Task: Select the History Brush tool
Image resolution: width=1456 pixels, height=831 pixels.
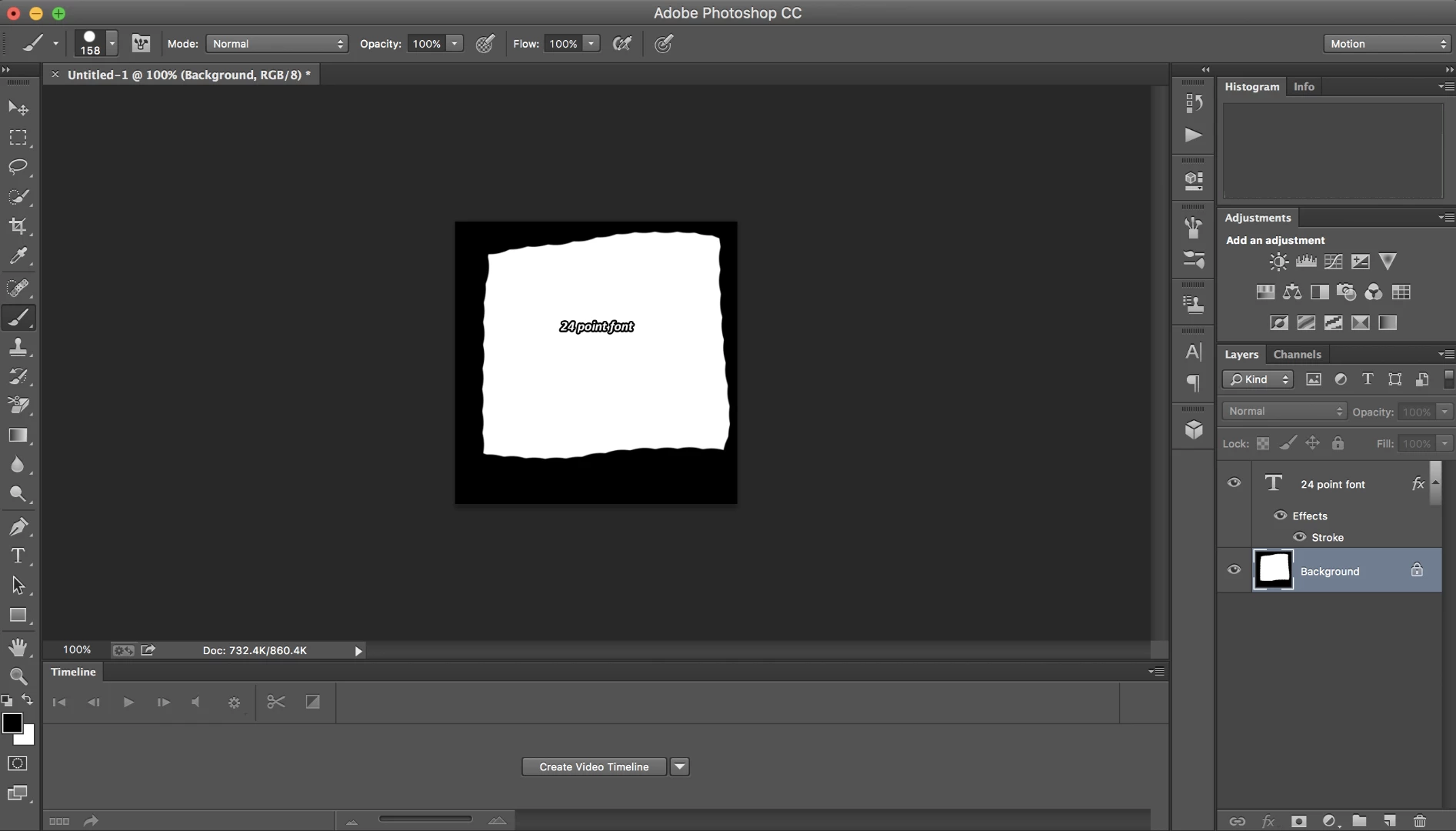Action: [x=18, y=376]
